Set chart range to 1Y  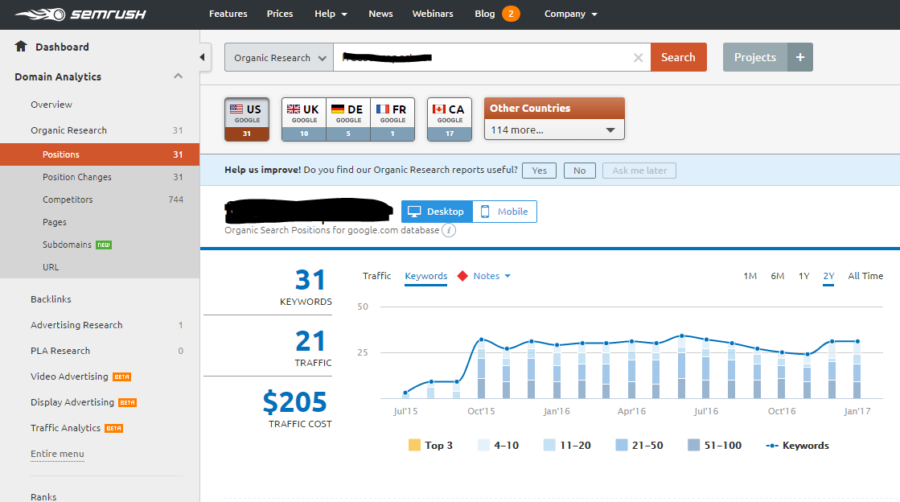(x=804, y=276)
